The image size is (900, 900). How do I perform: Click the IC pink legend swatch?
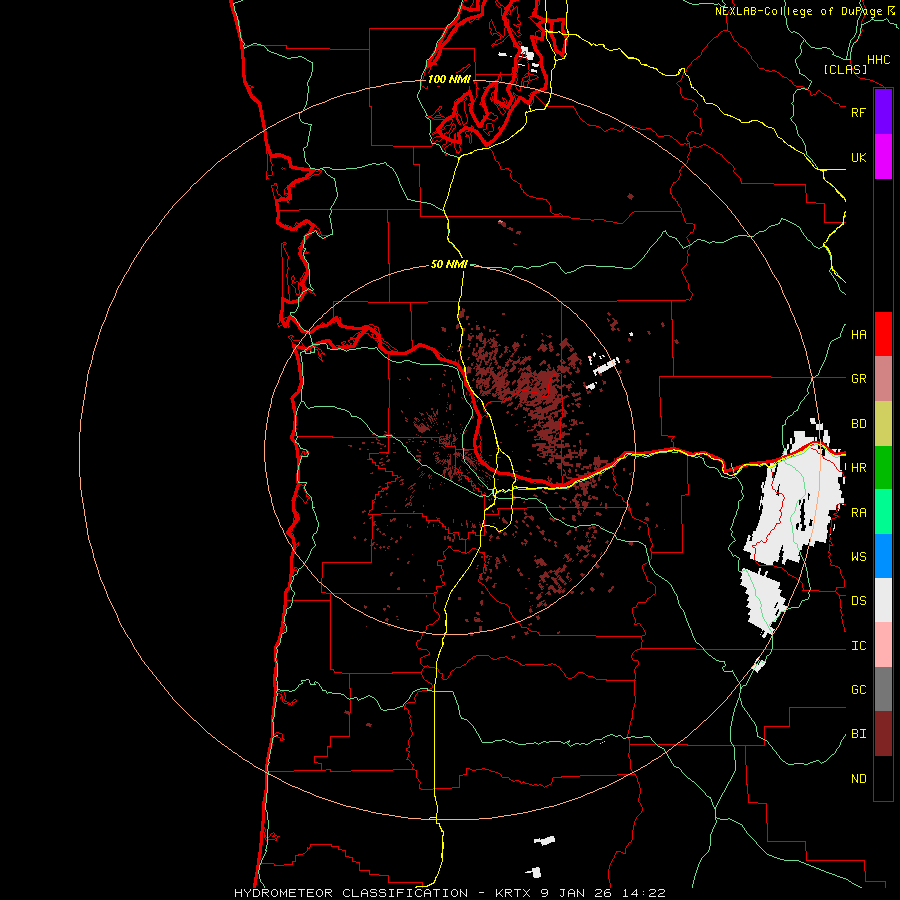coord(883,645)
